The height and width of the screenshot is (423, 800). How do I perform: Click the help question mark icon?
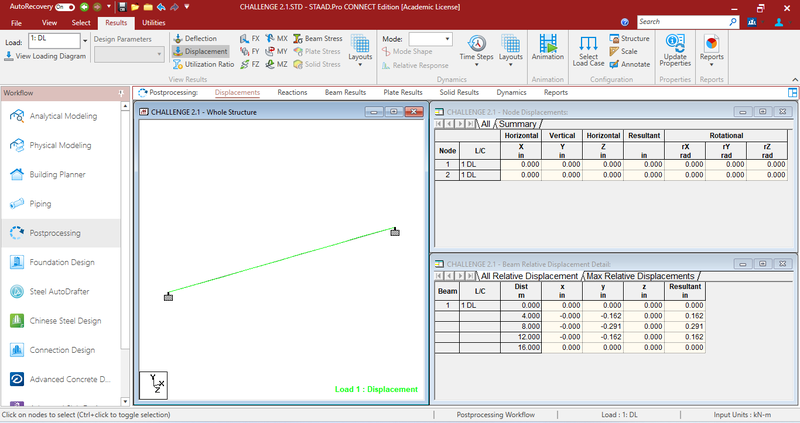[625, 22]
